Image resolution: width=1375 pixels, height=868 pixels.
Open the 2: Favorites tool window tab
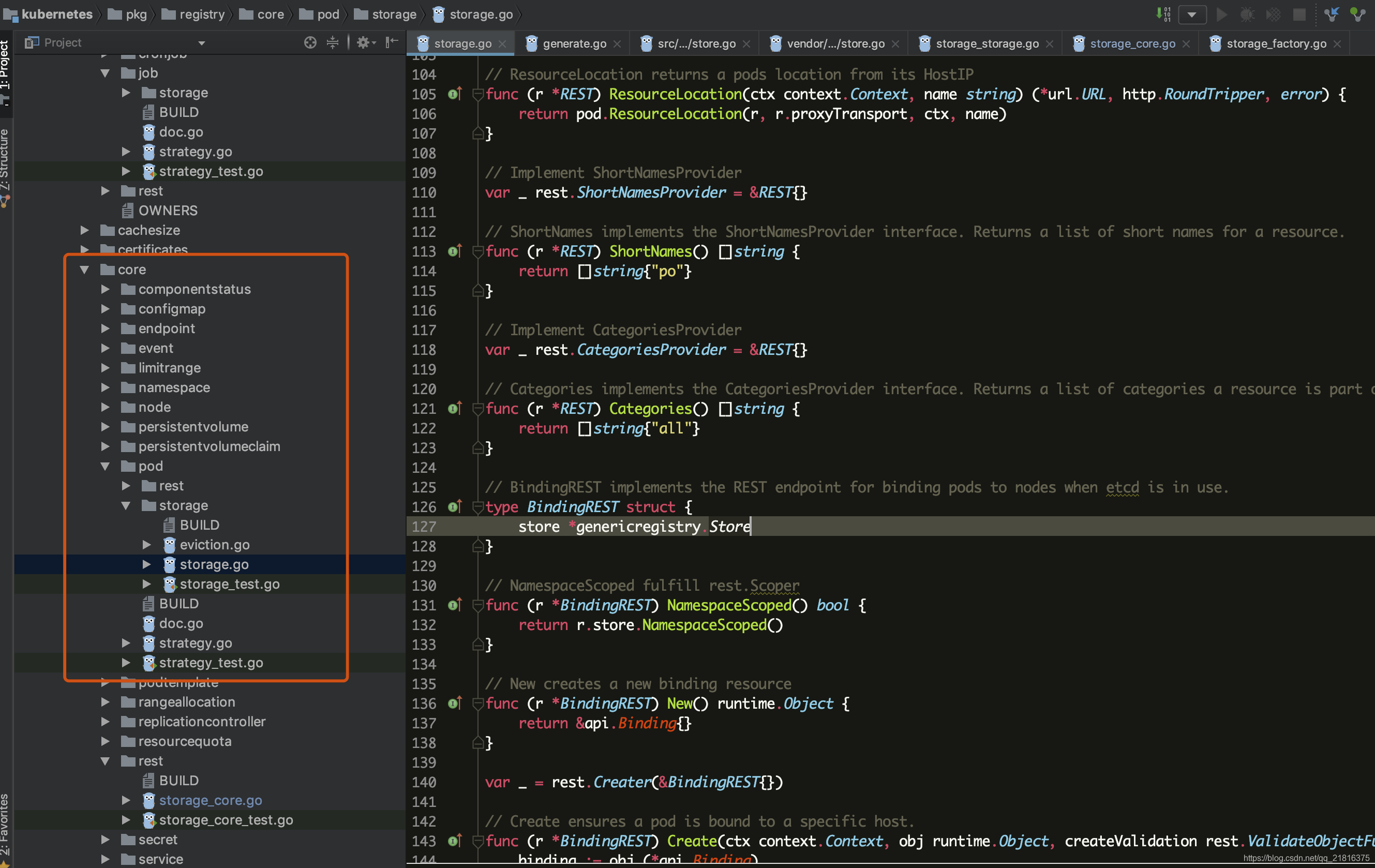[x=6, y=829]
